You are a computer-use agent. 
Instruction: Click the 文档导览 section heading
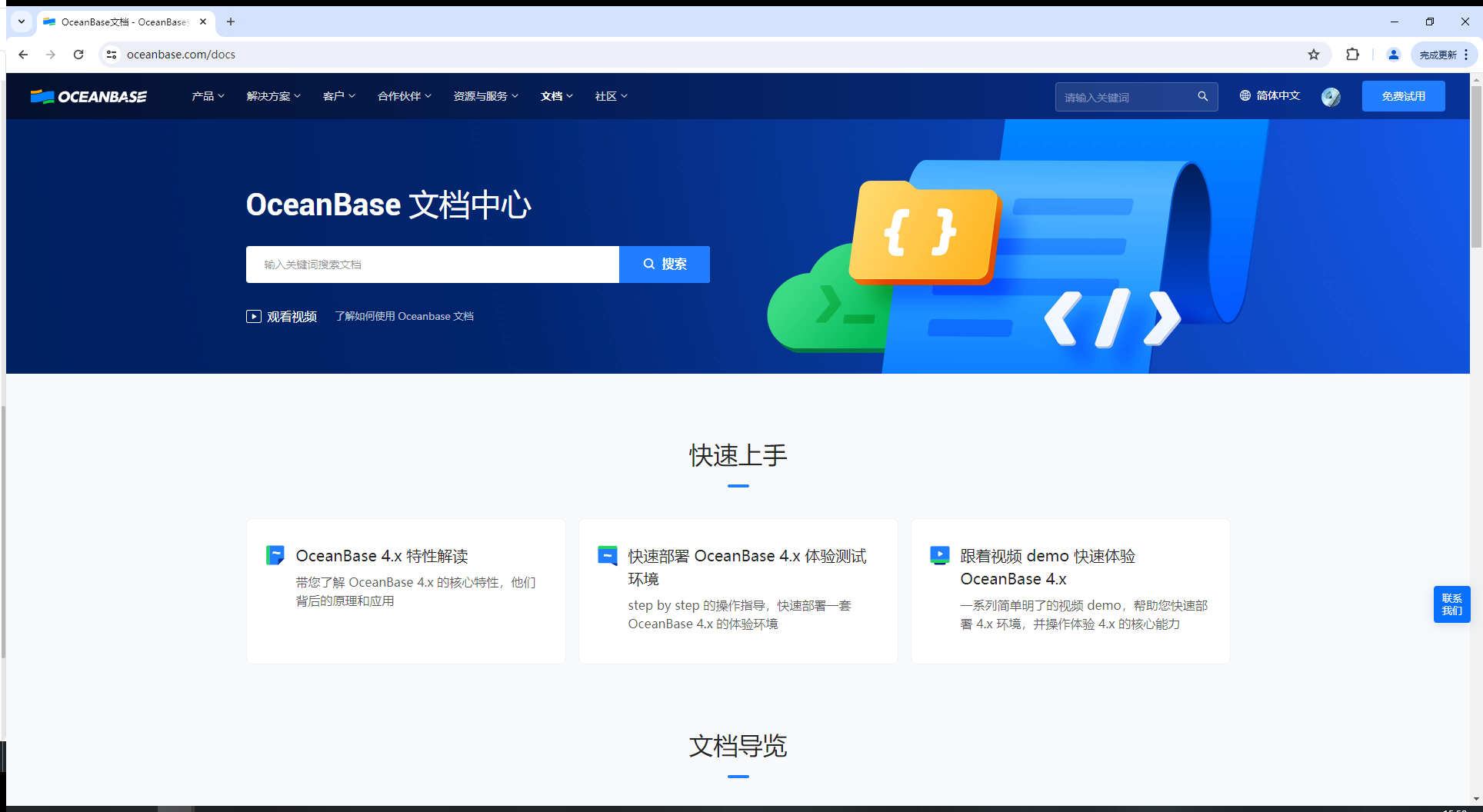(x=738, y=746)
